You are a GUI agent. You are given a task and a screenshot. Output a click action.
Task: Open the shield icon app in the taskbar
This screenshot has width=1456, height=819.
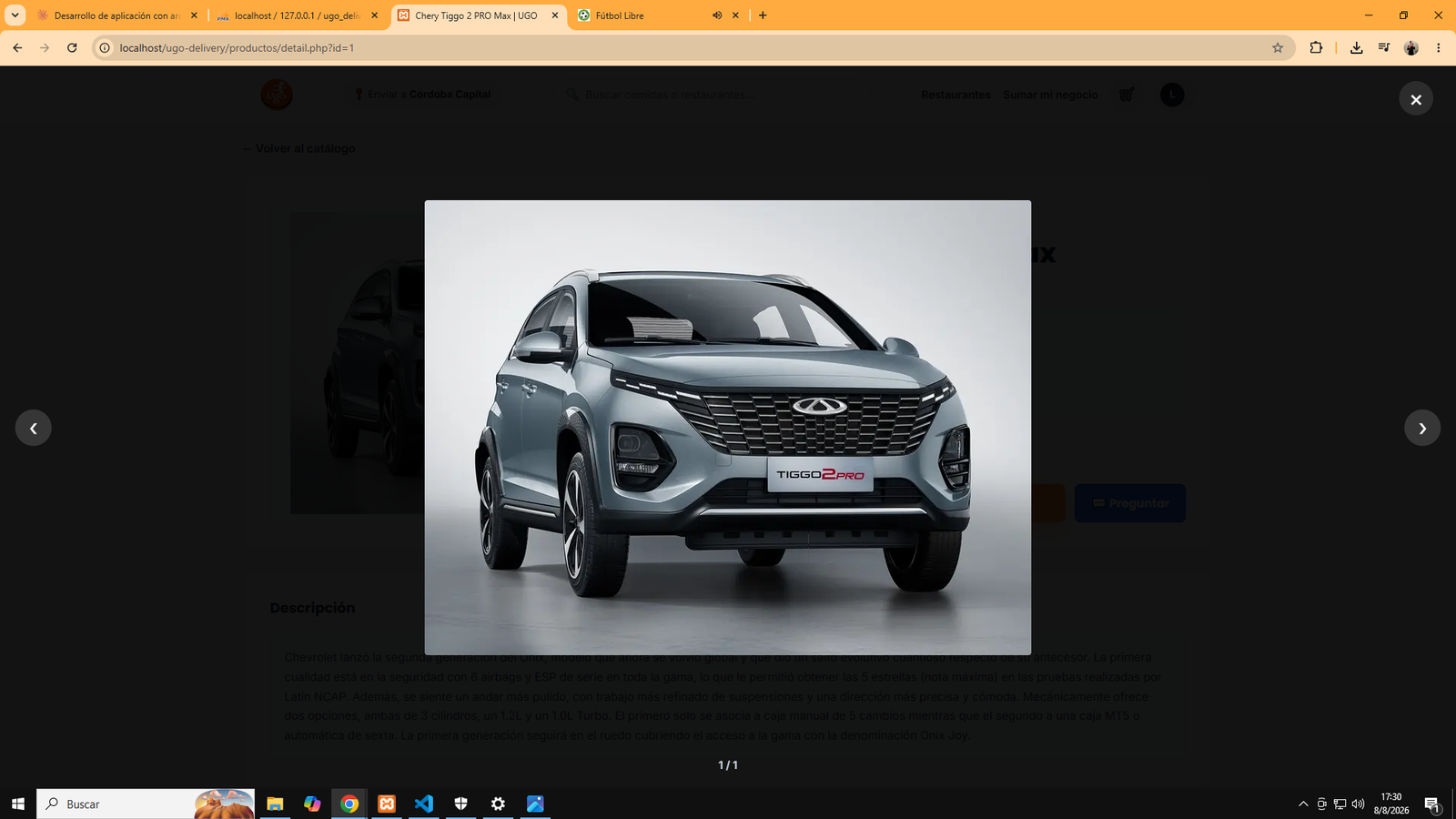[461, 804]
